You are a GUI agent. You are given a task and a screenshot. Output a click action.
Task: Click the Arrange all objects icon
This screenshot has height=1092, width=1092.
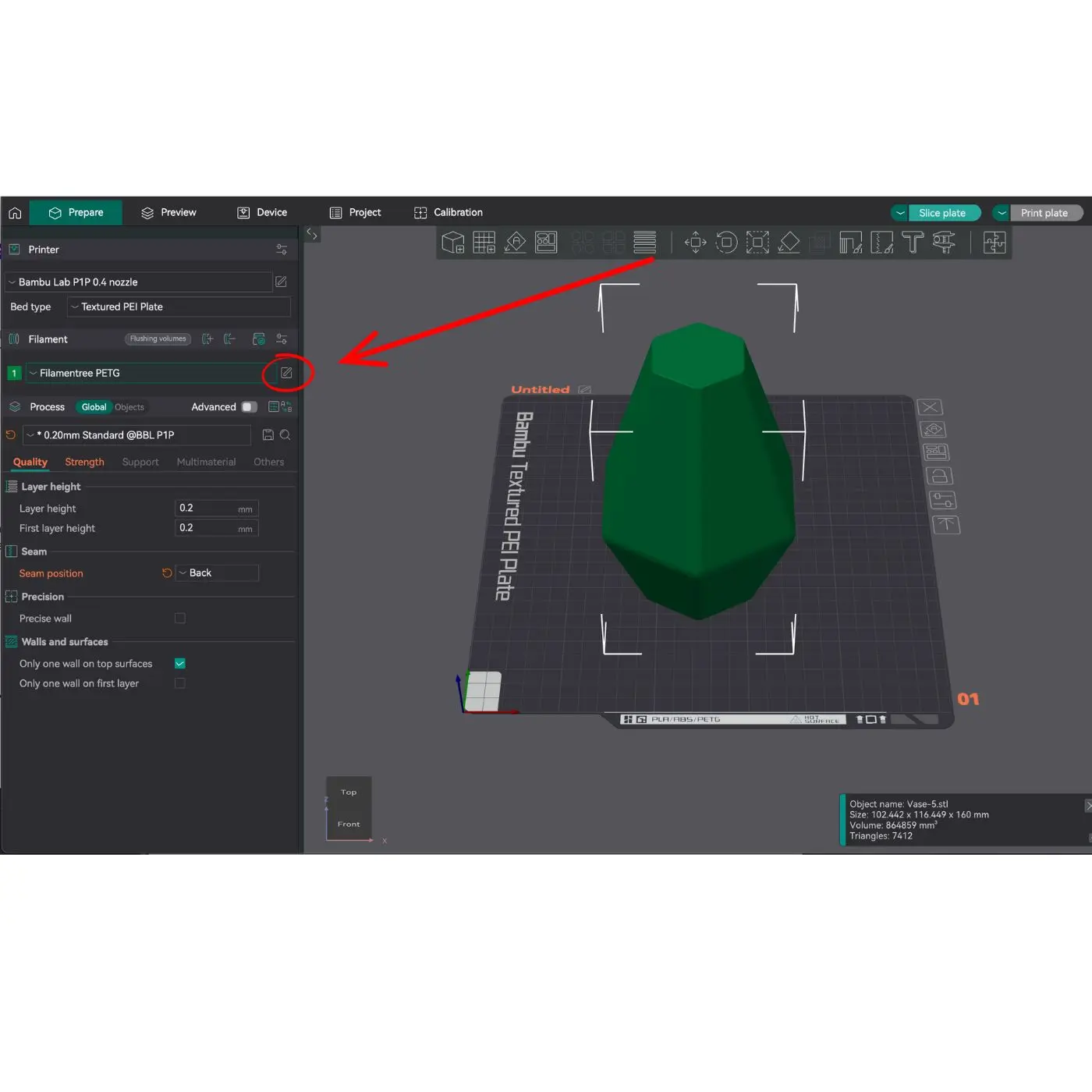pyautogui.click(x=546, y=243)
